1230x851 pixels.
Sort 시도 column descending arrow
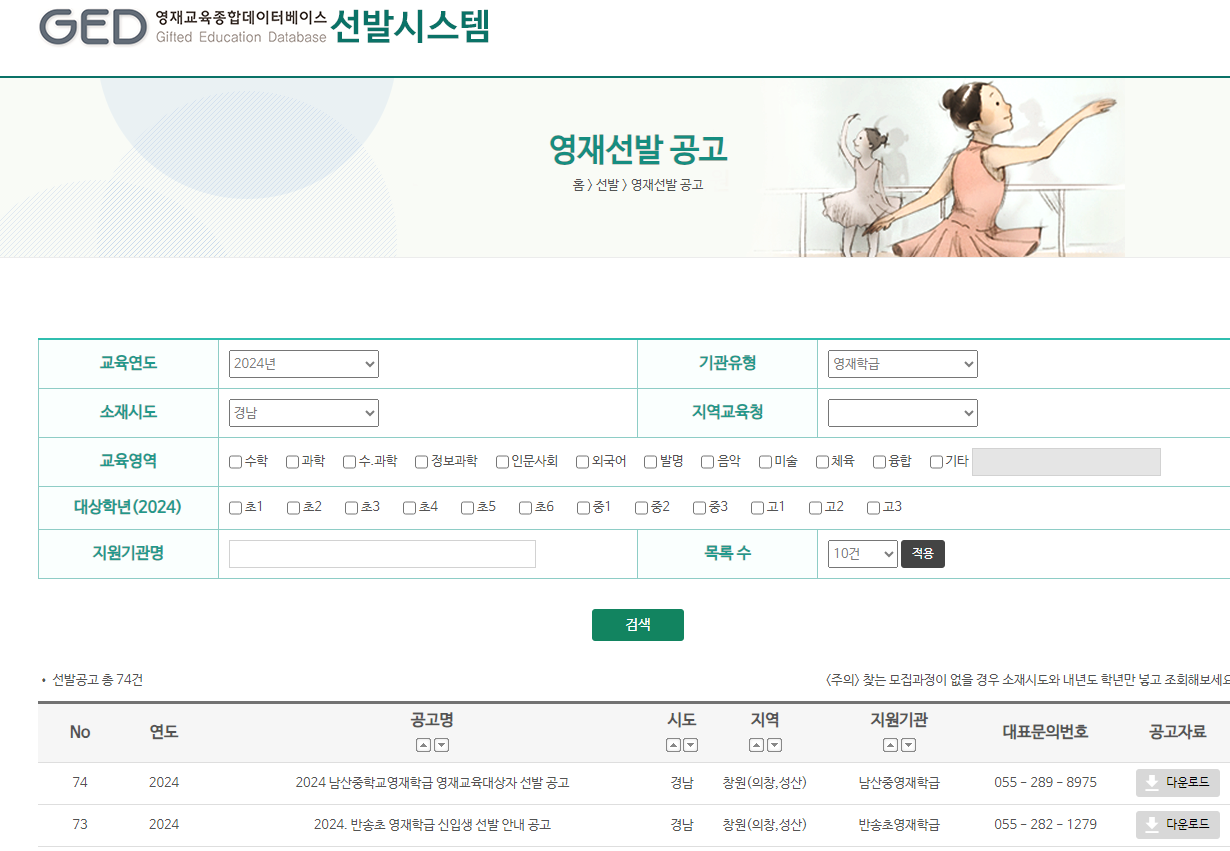pyautogui.click(x=690, y=745)
